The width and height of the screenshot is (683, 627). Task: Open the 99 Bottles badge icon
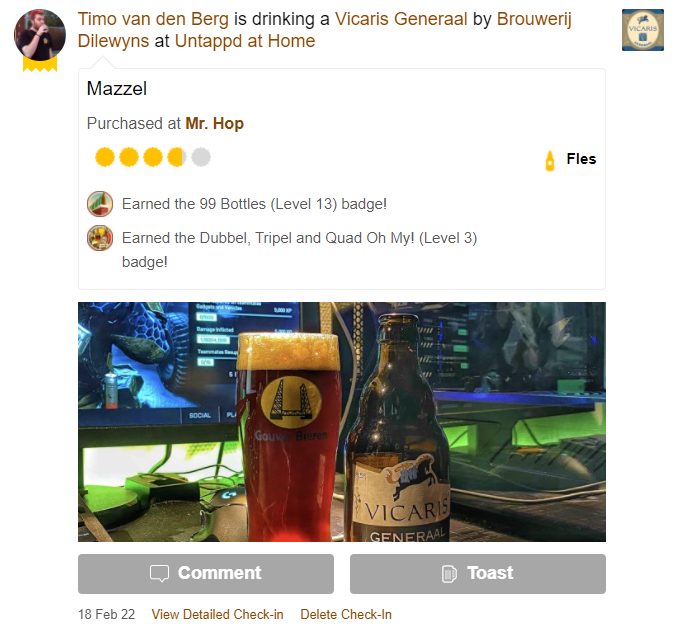(x=100, y=203)
